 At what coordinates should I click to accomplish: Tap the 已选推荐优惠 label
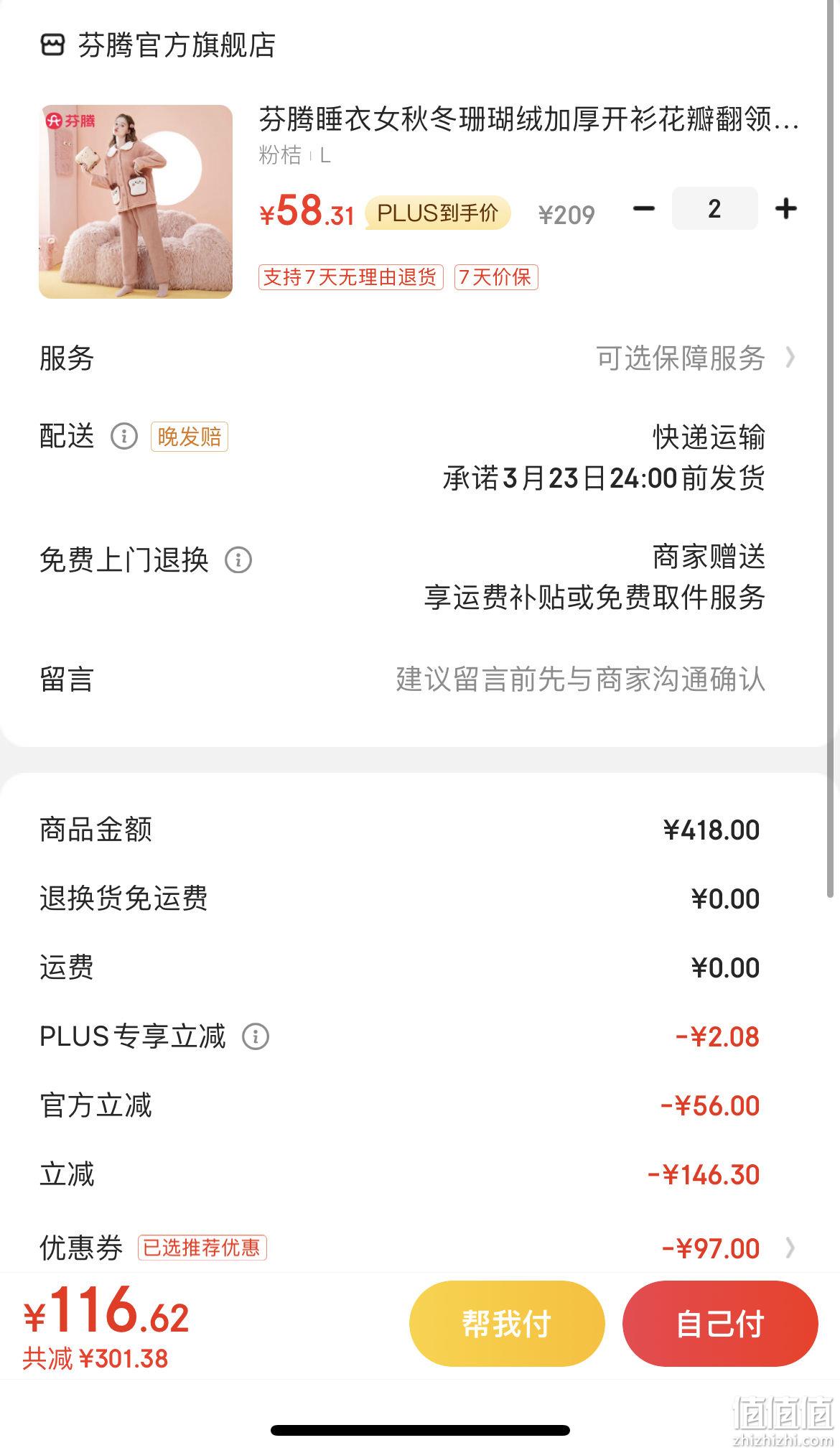202,1248
